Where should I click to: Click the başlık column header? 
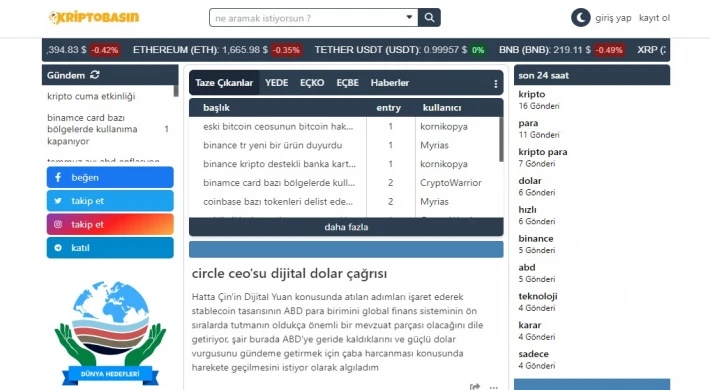click(216, 108)
